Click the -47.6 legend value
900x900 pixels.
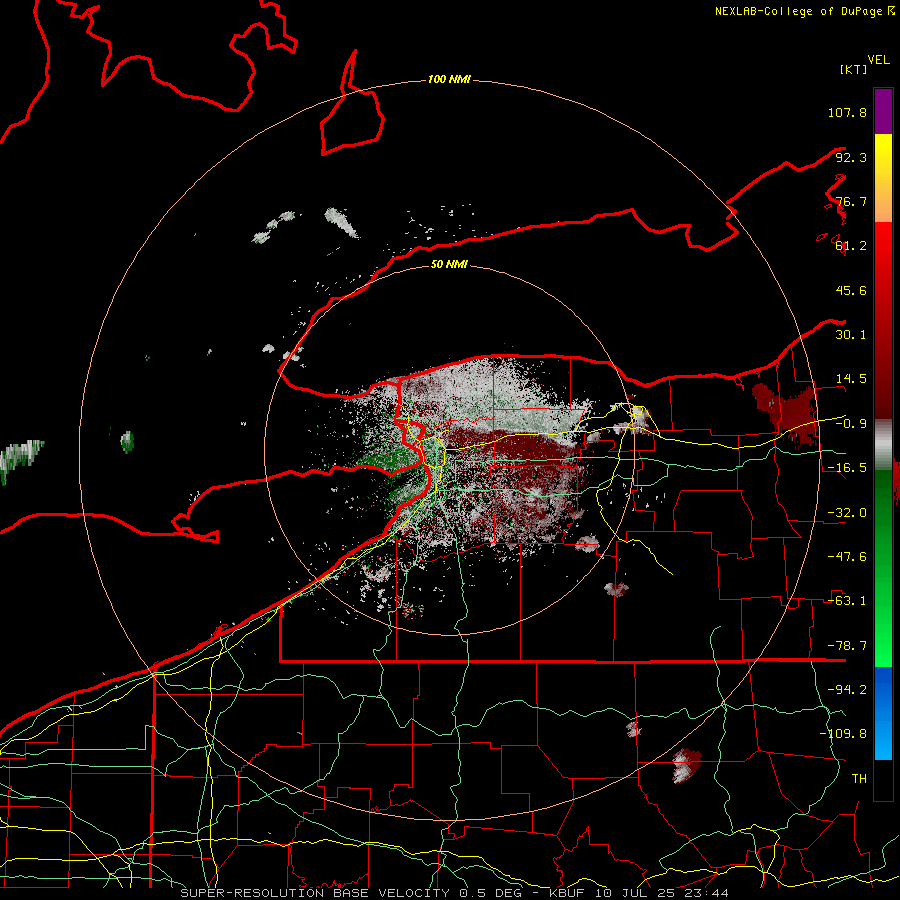tap(847, 557)
